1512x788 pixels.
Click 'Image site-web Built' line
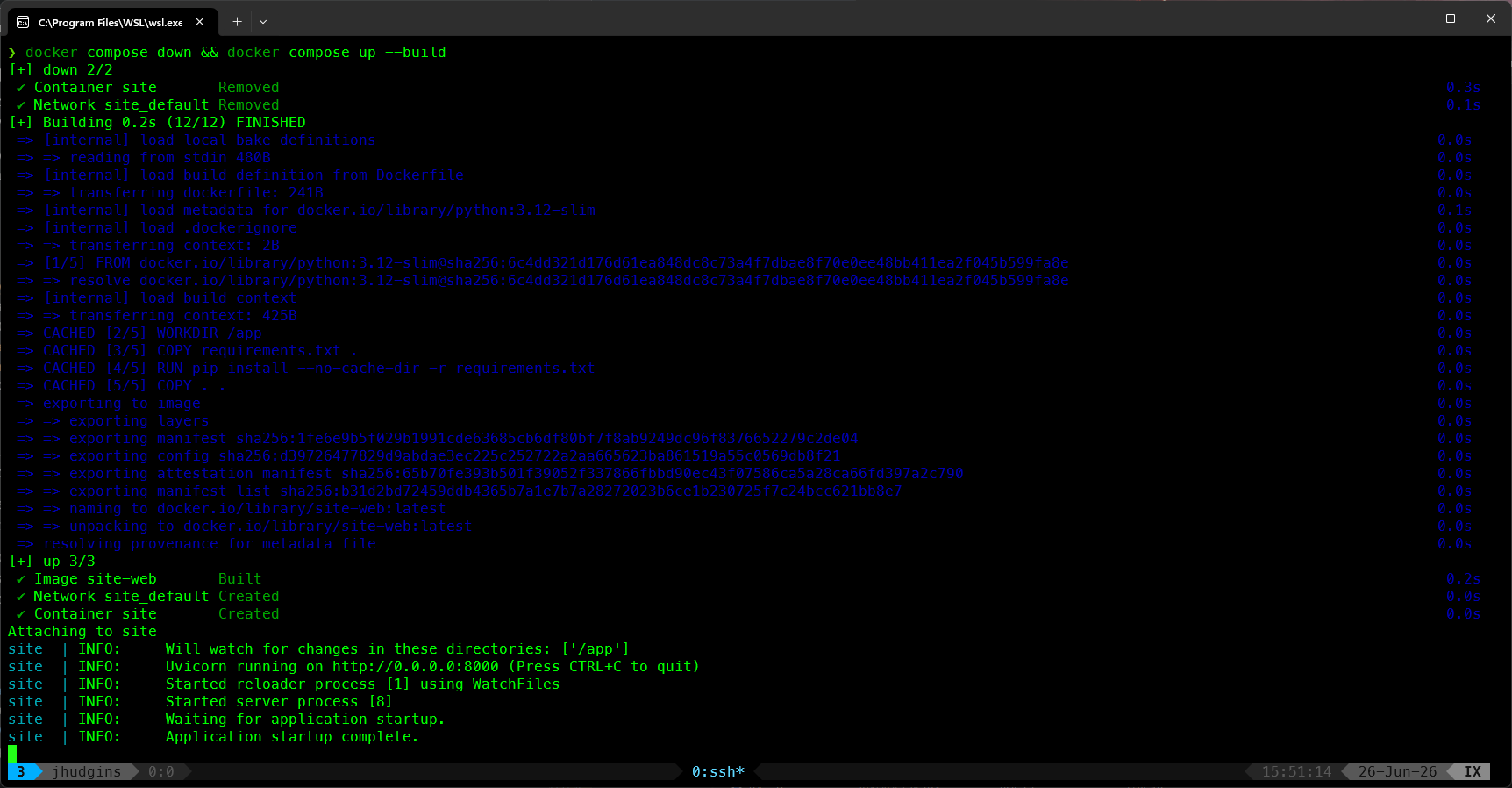(139, 579)
